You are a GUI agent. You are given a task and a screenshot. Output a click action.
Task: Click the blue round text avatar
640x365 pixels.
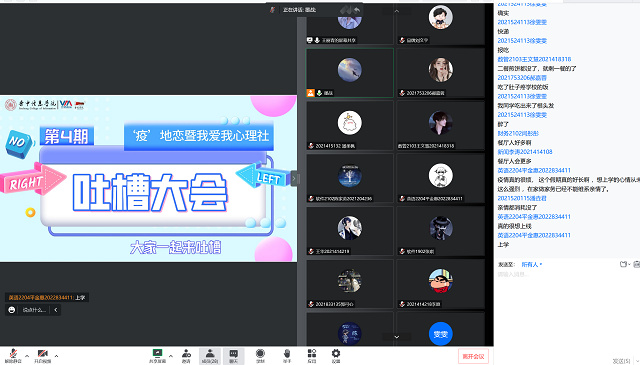(440, 334)
